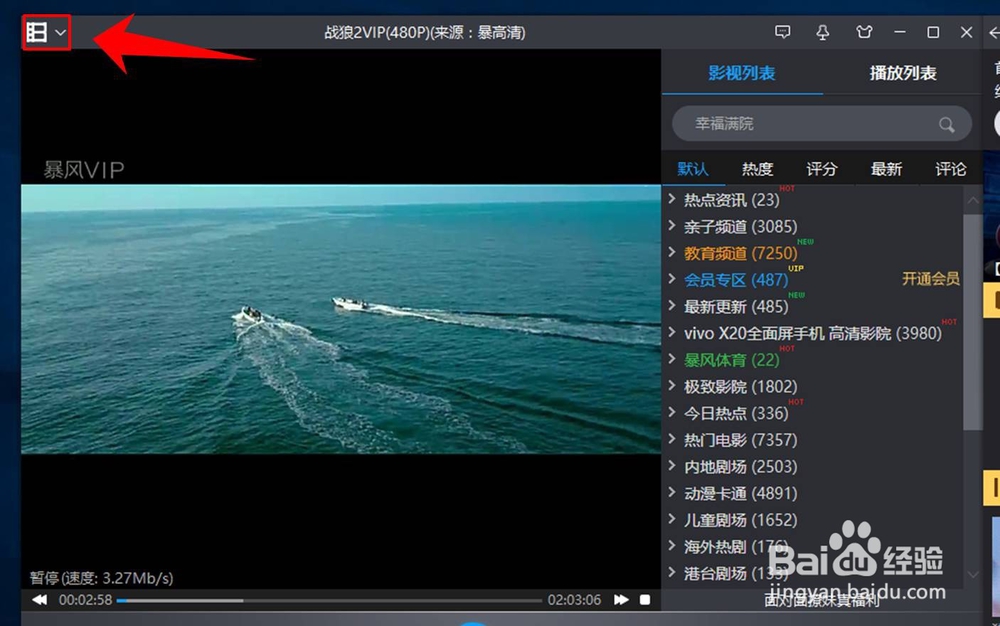Screen dimensions: 1000x626
Task: Click the scrollbar up arrow in list
Action: (973, 200)
